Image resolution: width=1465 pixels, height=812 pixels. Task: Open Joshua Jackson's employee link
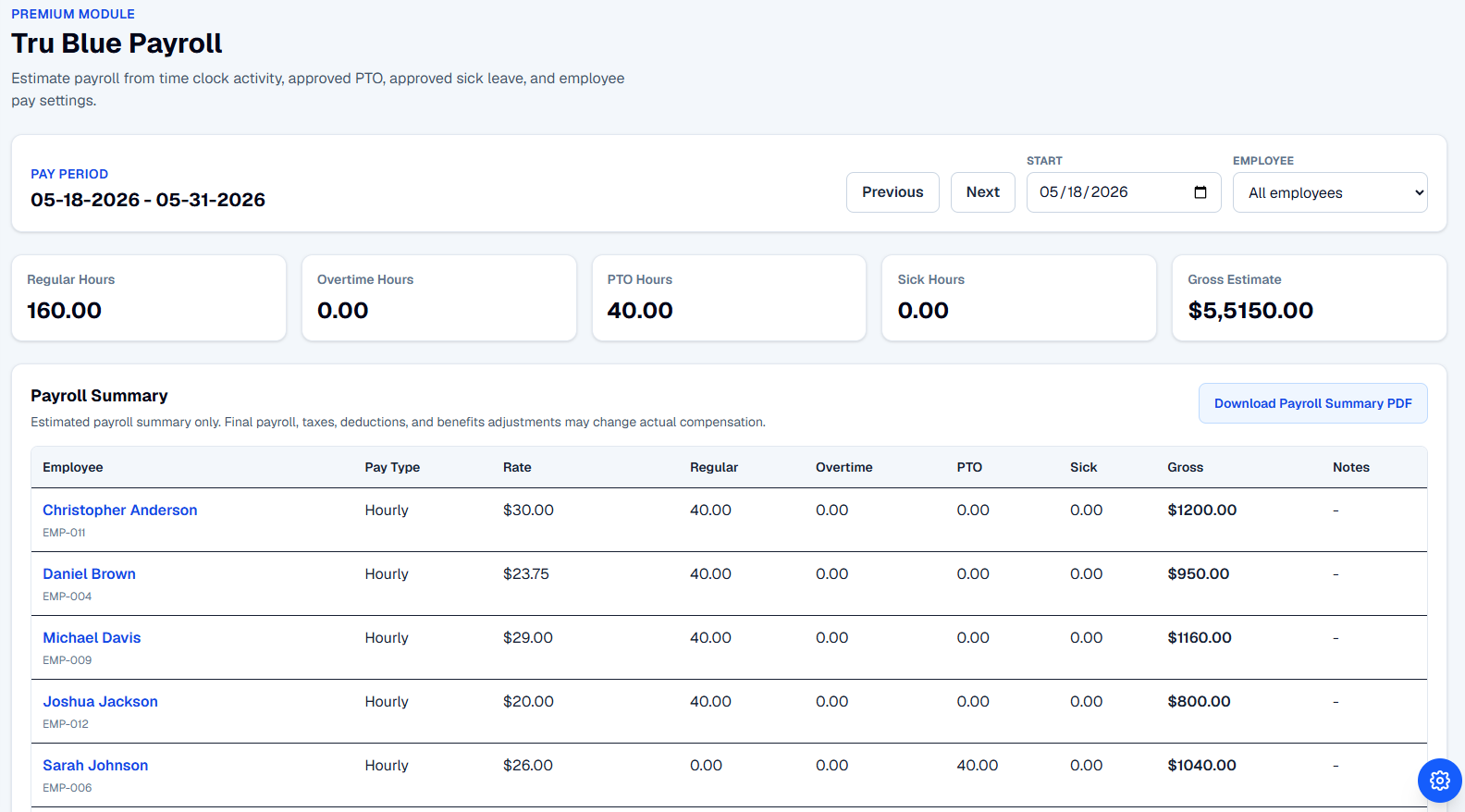(x=100, y=702)
